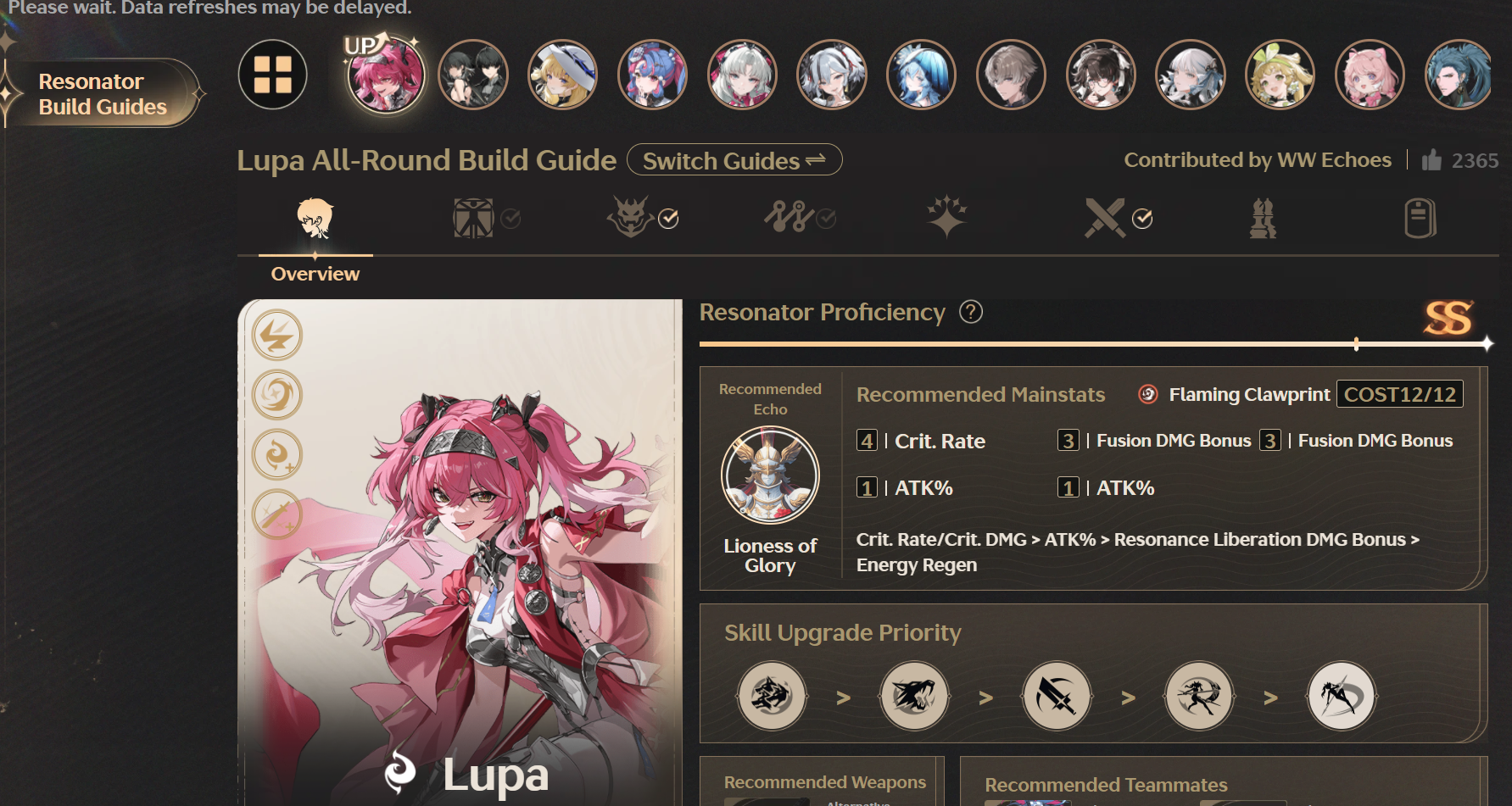Viewport: 1512px width, 806px height.
Task: Click the Resonator Proficiency help question mark
Action: [971, 312]
